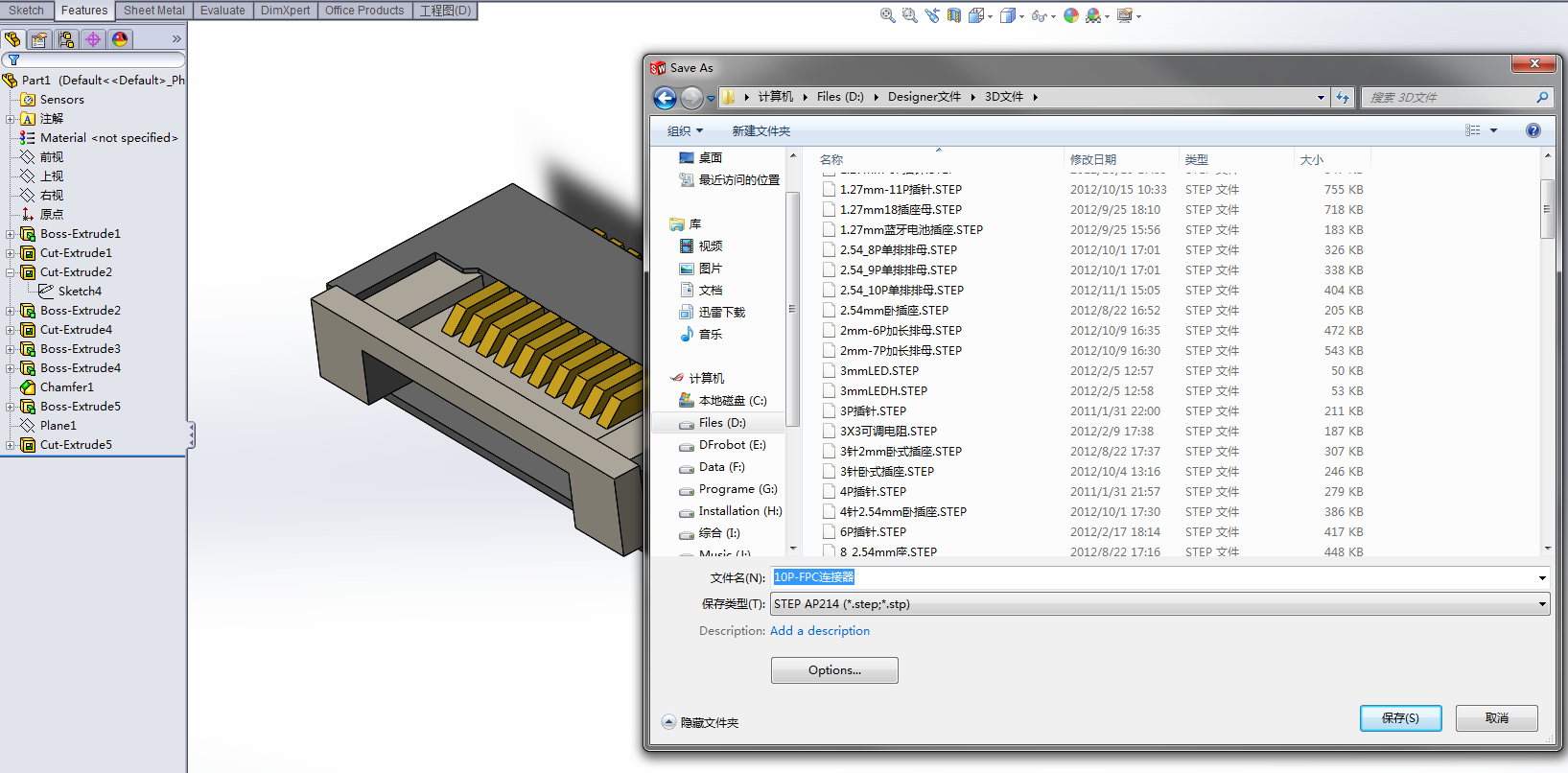Open view options dropdown arrow

click(1493, 130)
